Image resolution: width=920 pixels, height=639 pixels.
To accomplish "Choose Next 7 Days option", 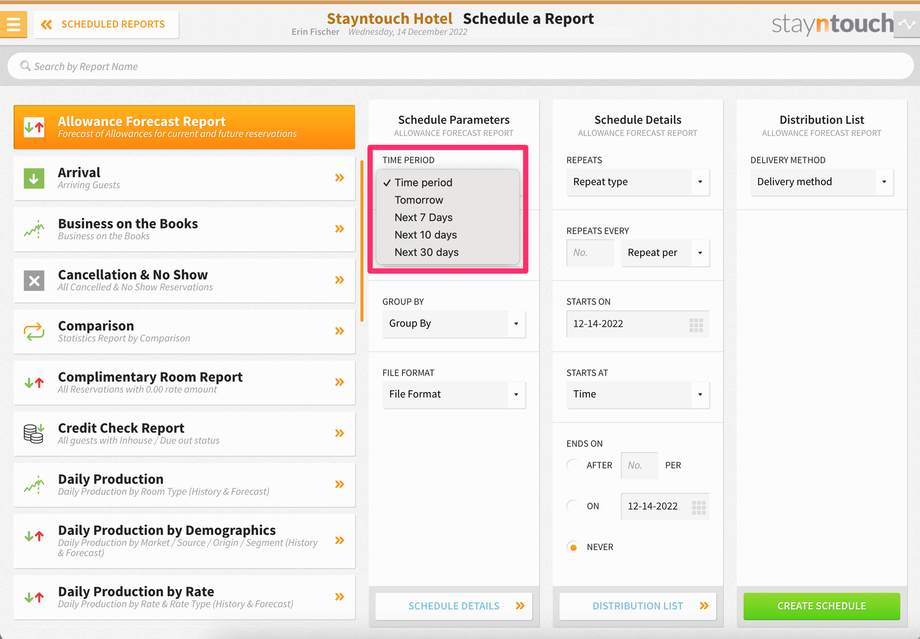I will [448, 218].
